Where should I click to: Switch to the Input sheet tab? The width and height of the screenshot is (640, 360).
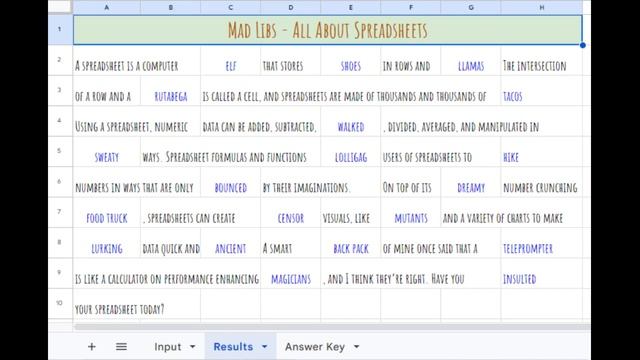coord(167,347)
